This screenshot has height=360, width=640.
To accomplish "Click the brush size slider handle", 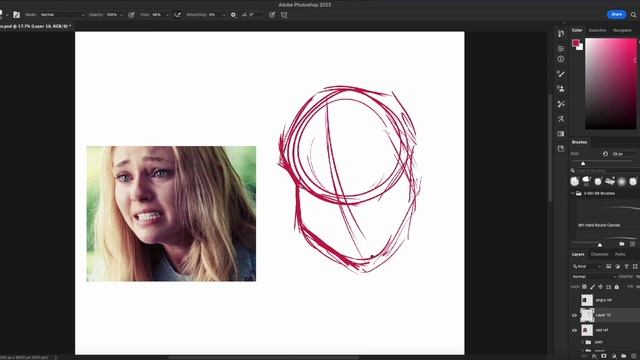I will click(583, 163).
